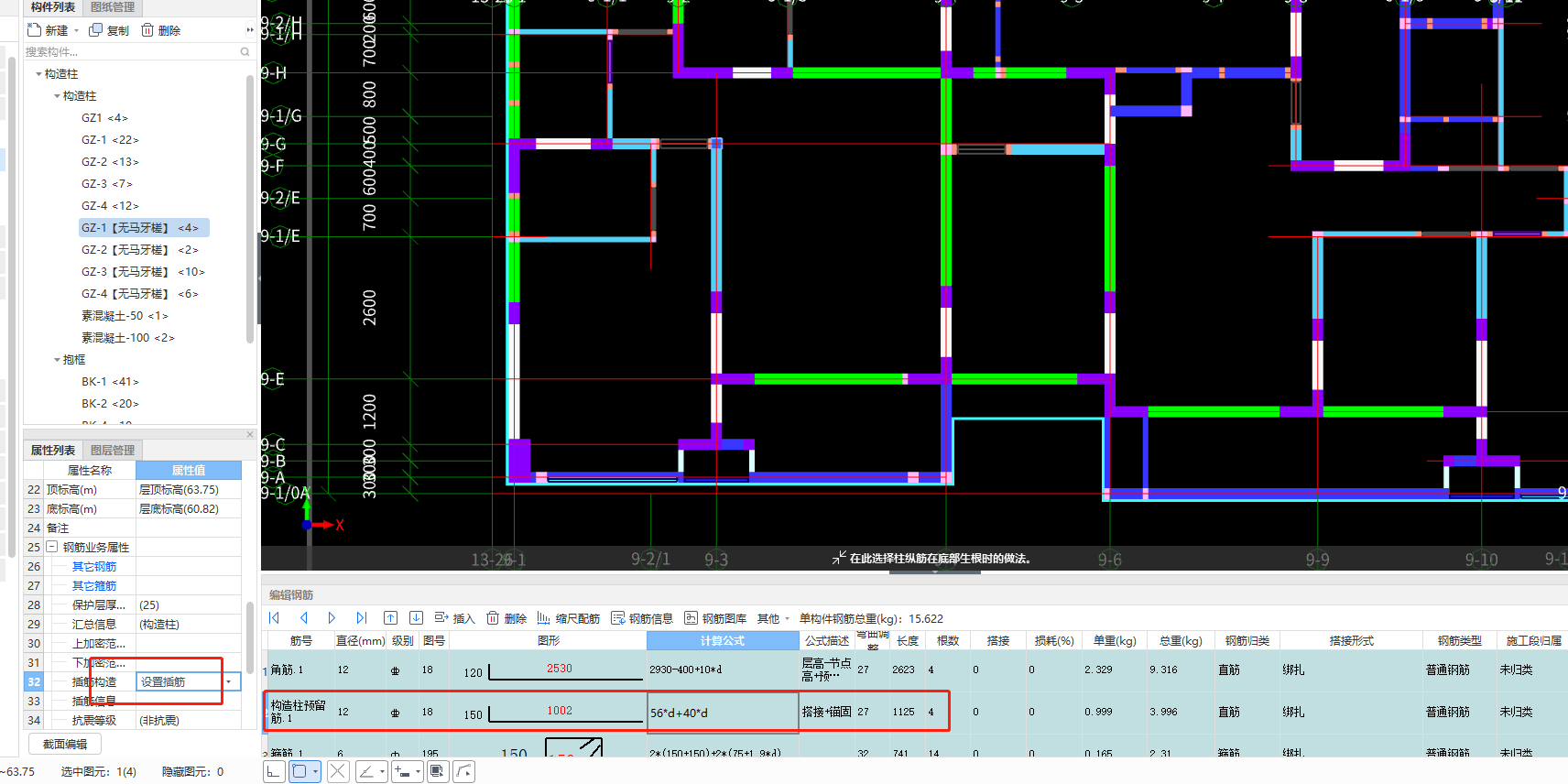Click the 计算公式 column header

click(x=723, y=640)
